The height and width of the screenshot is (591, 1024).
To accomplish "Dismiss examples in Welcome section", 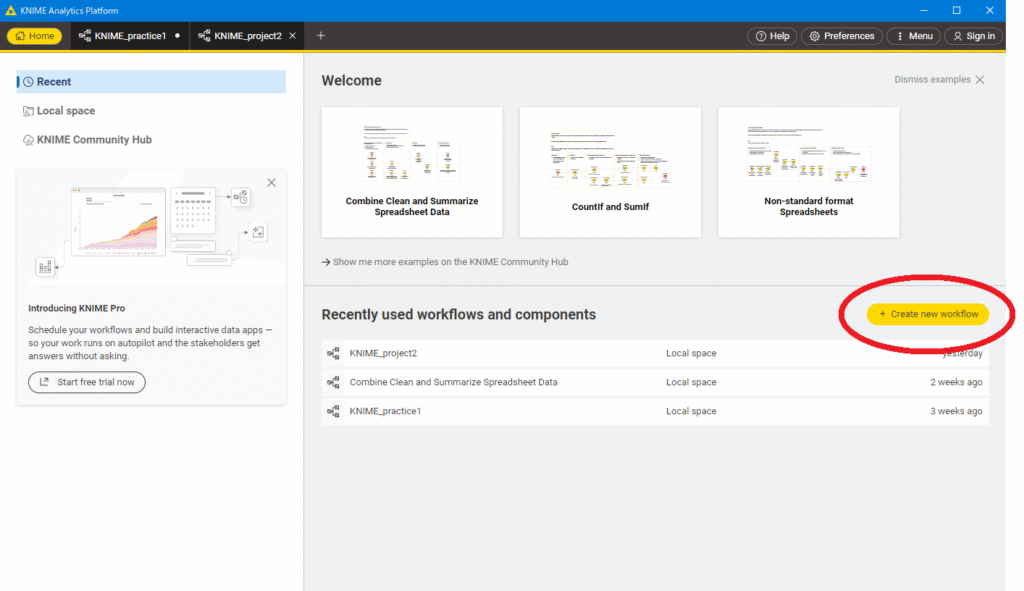I will pyautogui.click(x=939, y=80).
